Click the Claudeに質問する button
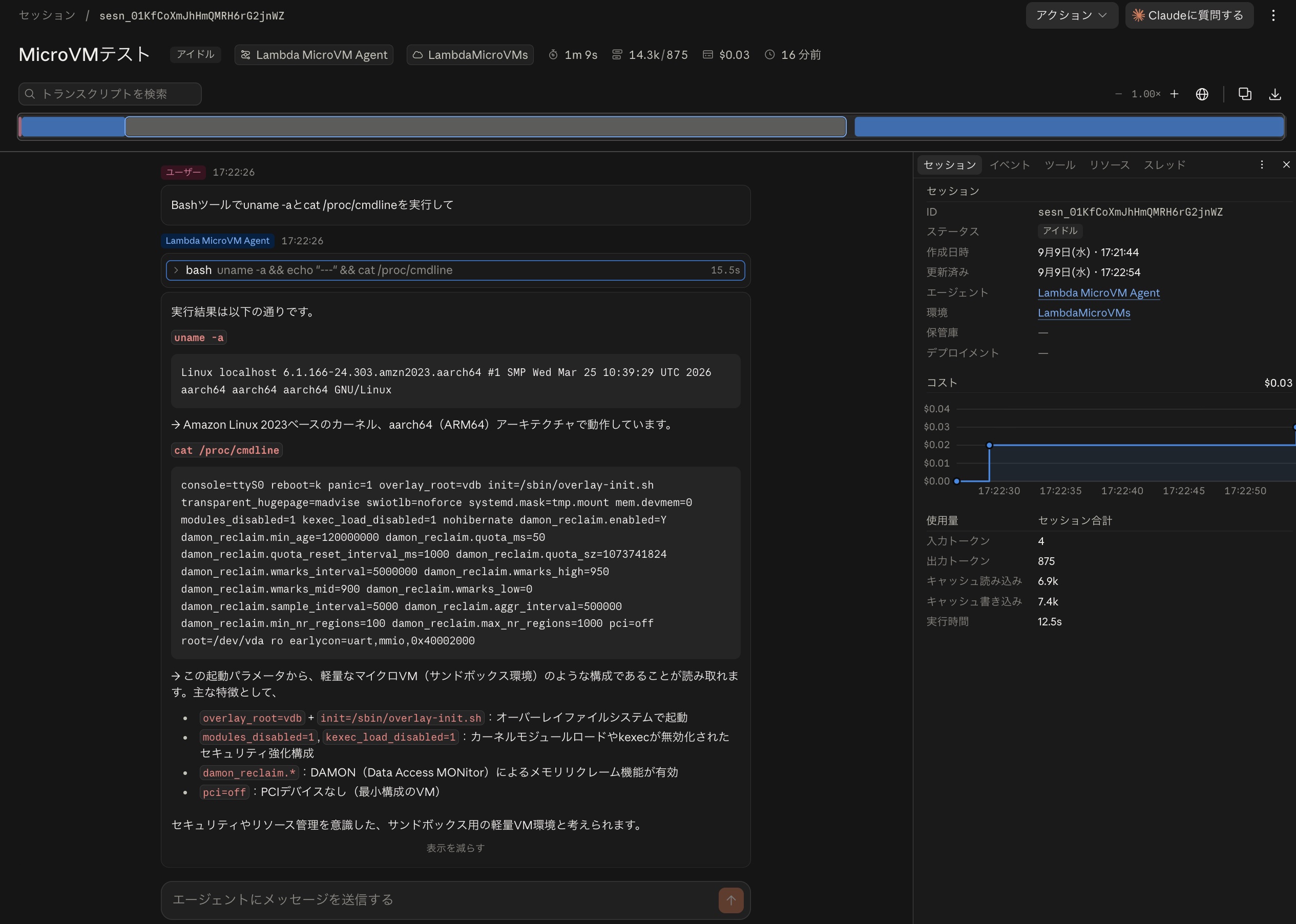The width and height of the screenshot is (1296, 924). [1189, 15]
